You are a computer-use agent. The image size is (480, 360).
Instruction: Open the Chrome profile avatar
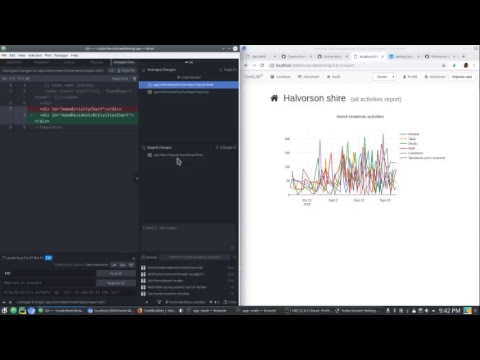click(x=466, y=65)
